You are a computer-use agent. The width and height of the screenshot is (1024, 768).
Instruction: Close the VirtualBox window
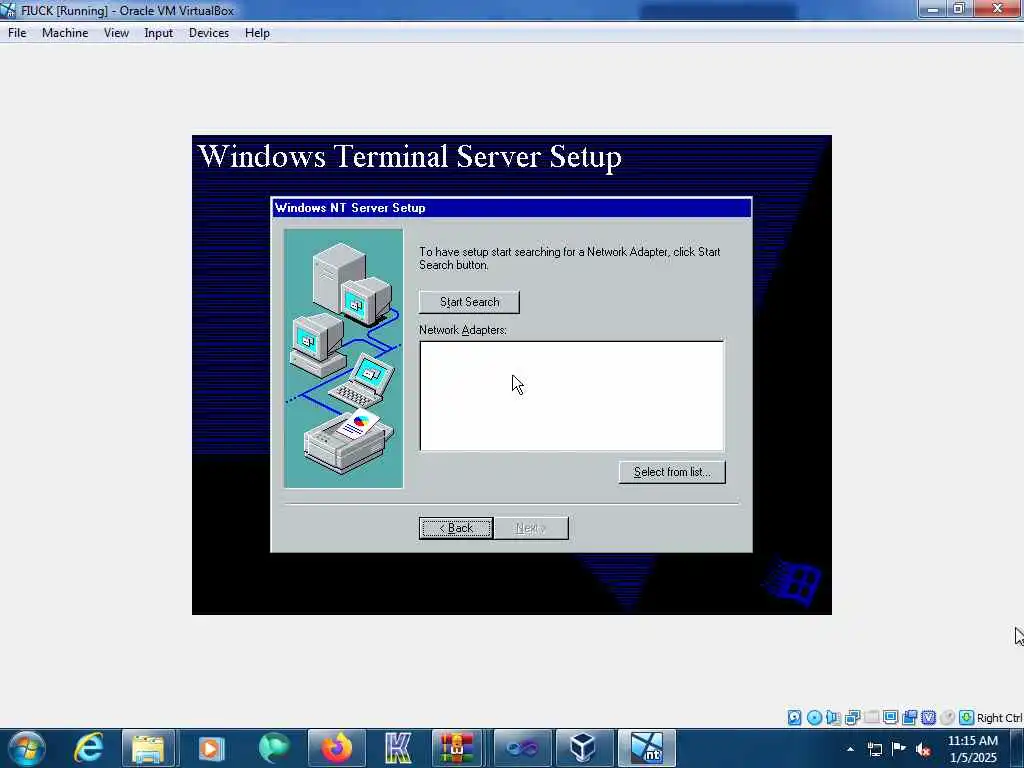(997, 9)
